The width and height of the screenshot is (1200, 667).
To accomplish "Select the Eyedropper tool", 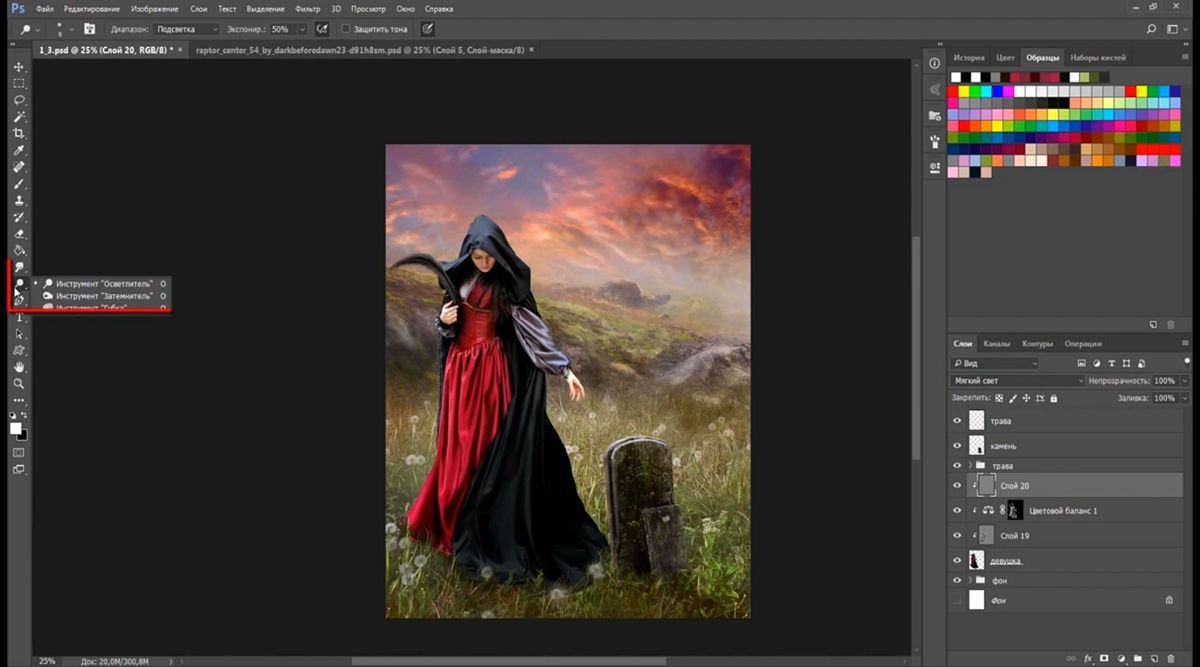I will (19, 150).
